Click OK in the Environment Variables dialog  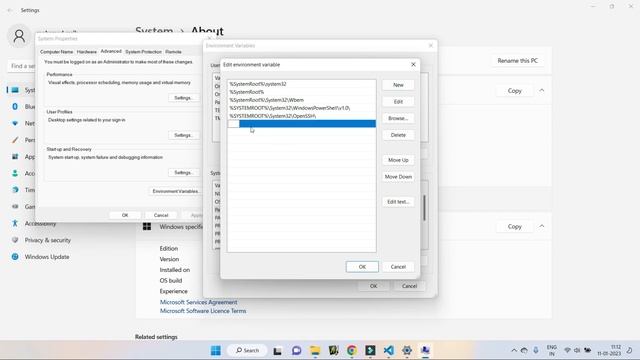coord(373,286)
